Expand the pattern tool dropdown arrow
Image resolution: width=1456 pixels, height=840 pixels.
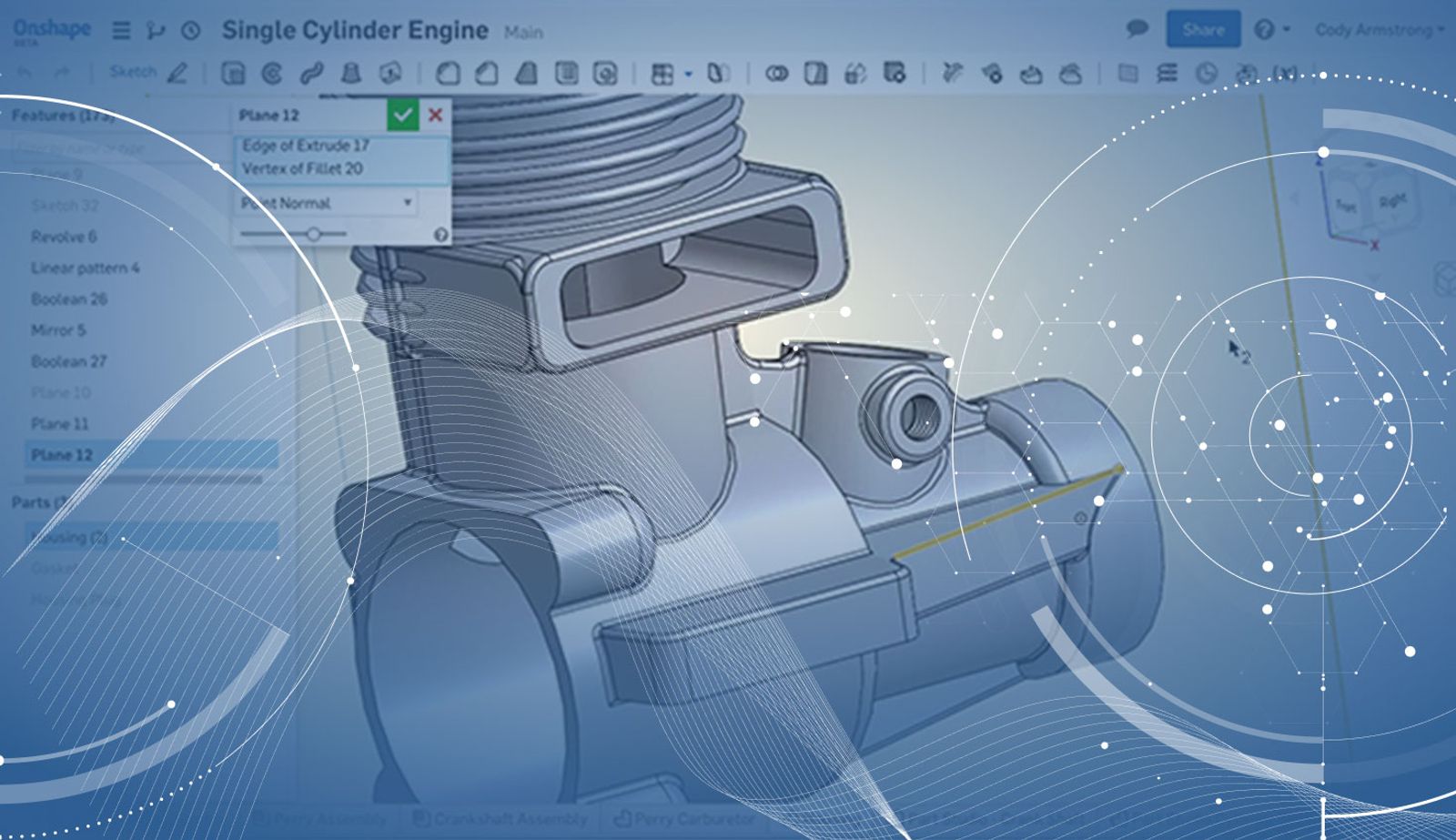click(689, 73)
